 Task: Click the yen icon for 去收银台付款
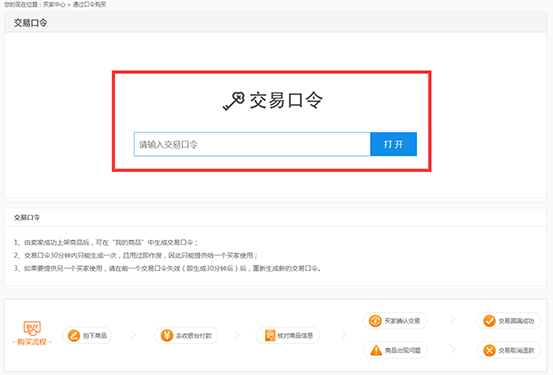(x=166, y=335)
